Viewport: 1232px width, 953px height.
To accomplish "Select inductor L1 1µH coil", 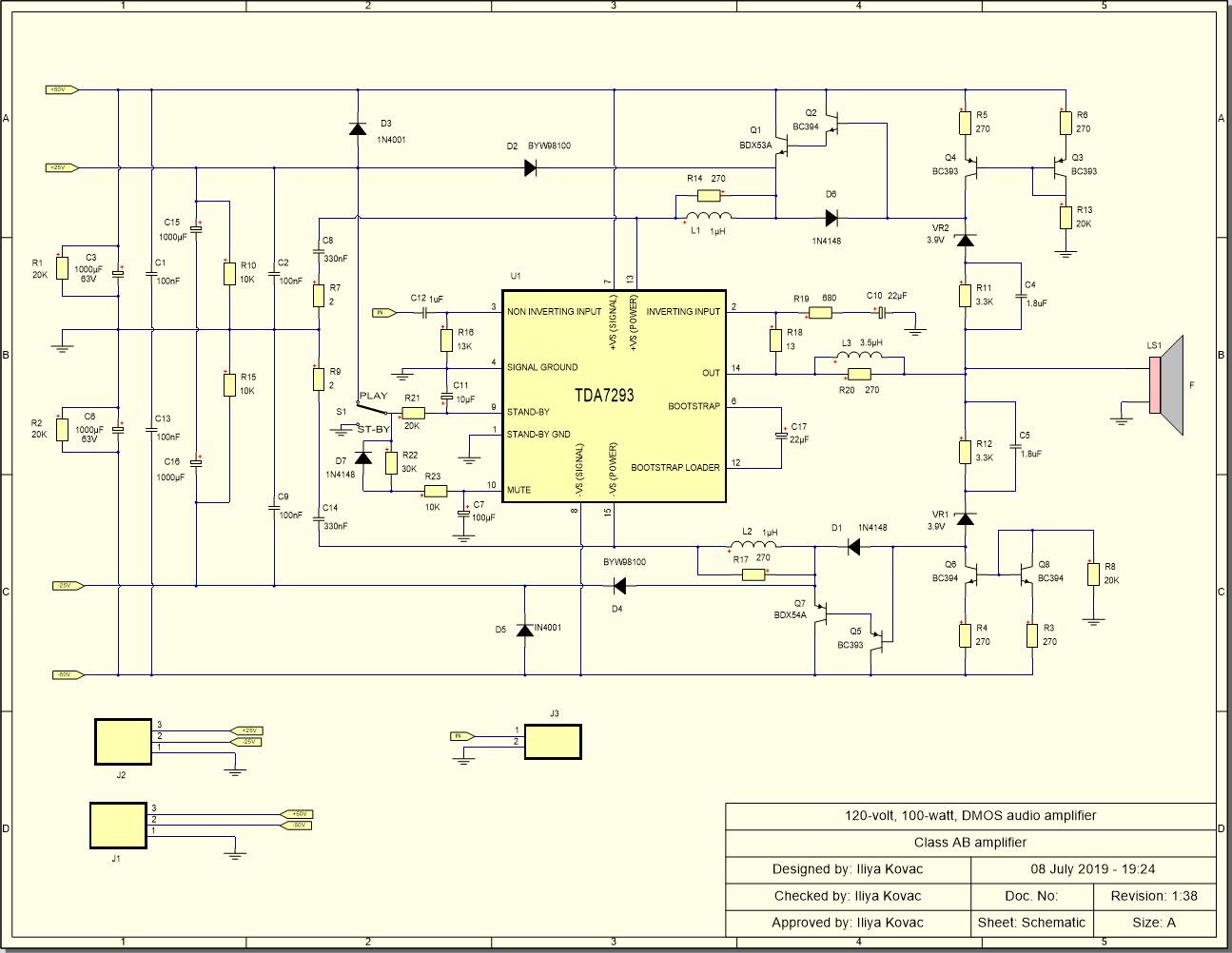I will (709, 216).
